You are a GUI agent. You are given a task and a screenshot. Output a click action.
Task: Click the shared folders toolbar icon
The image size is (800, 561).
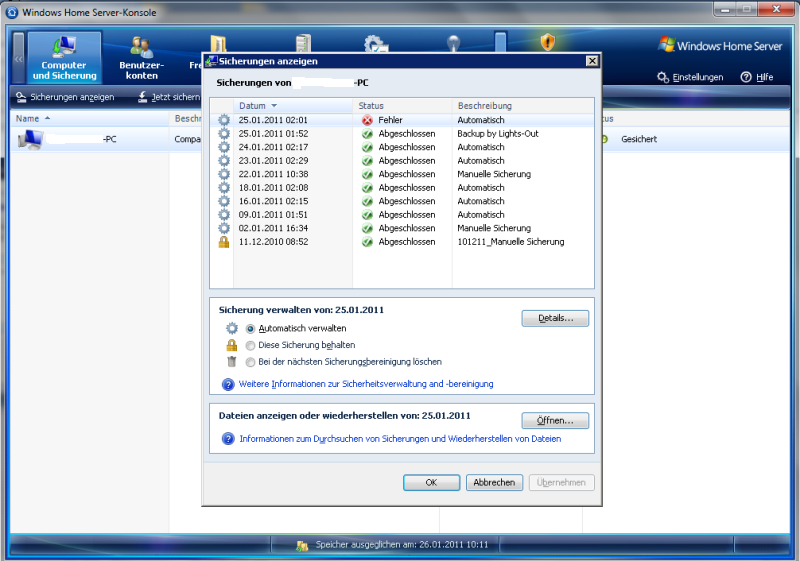pyautogui.click(x=218, y=43)
